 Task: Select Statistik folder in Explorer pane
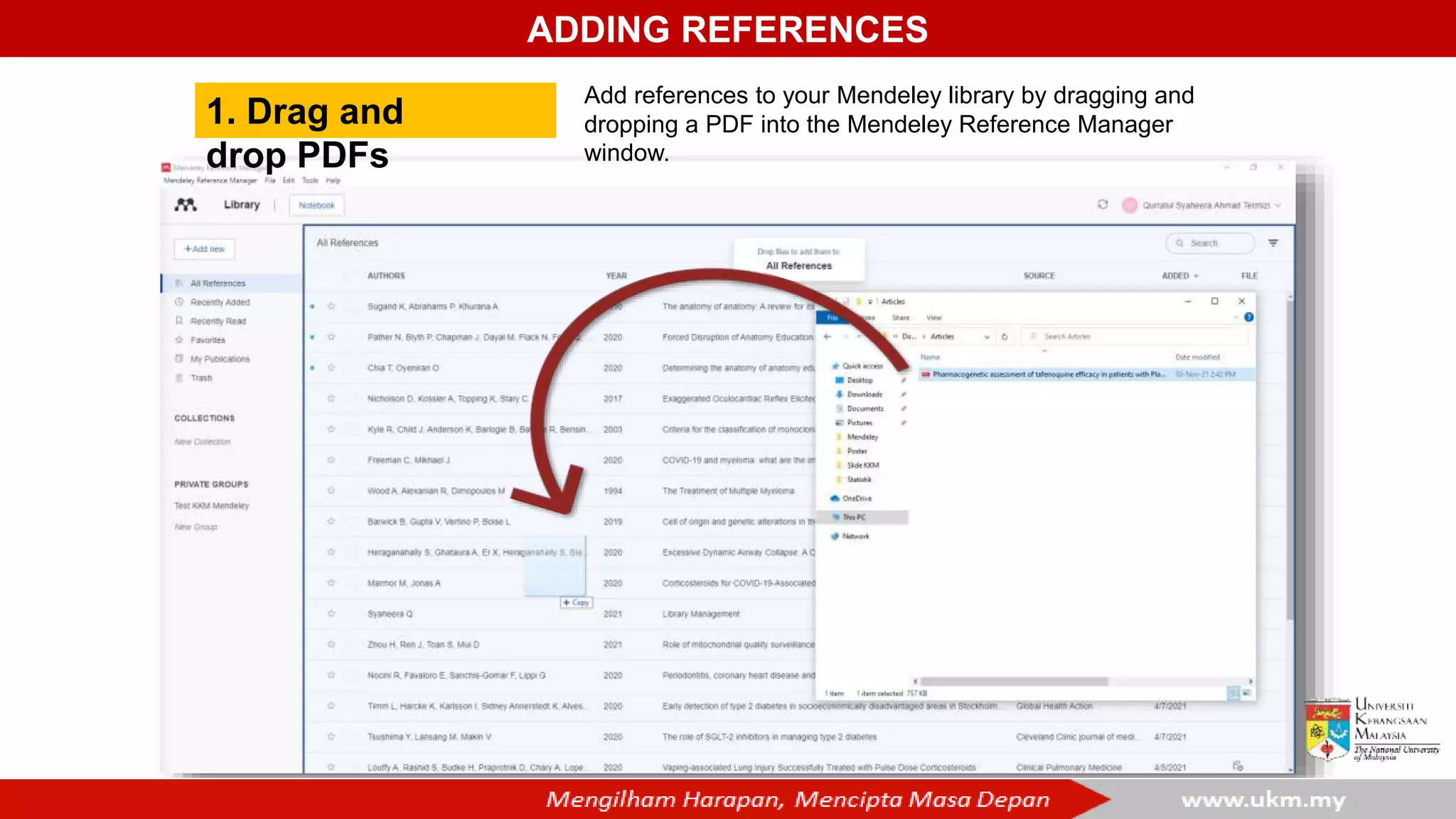854,480
